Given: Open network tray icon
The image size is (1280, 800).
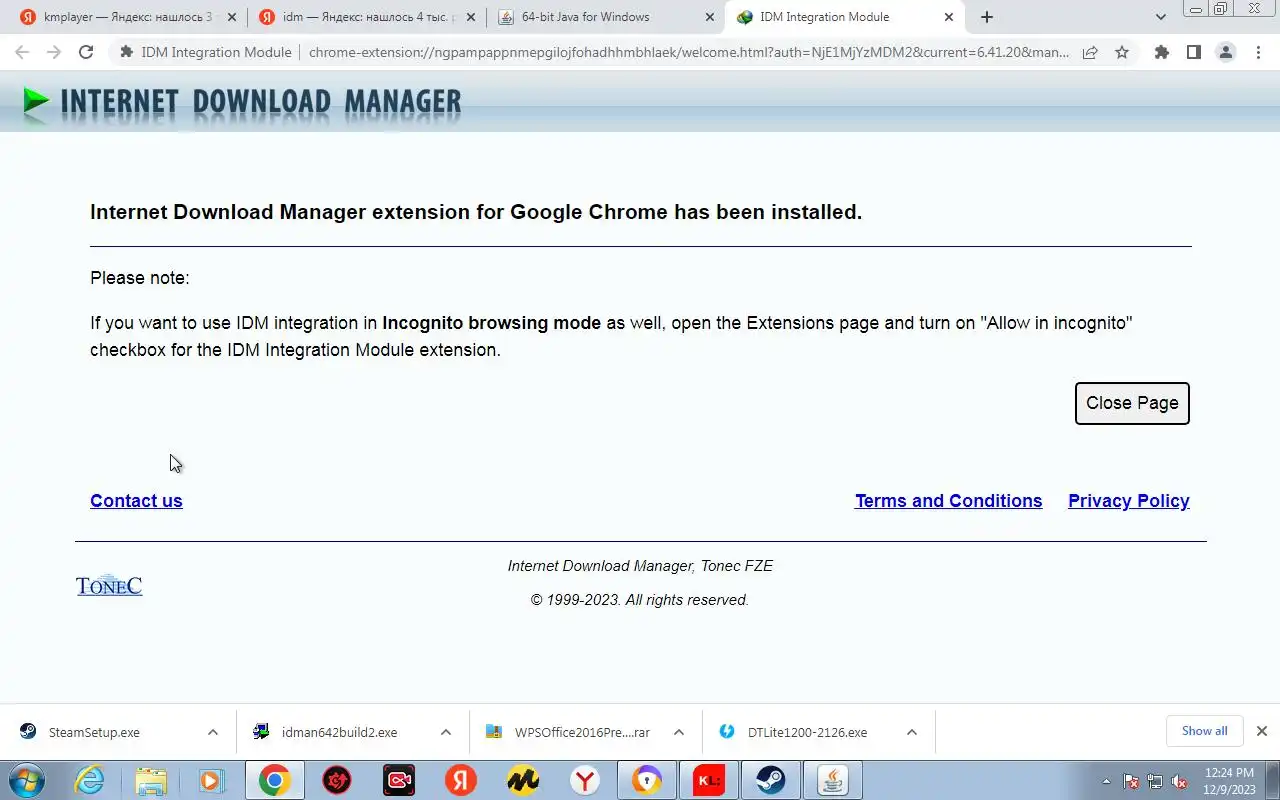Looking at the screenshot, I should [x=1155, y=781].
